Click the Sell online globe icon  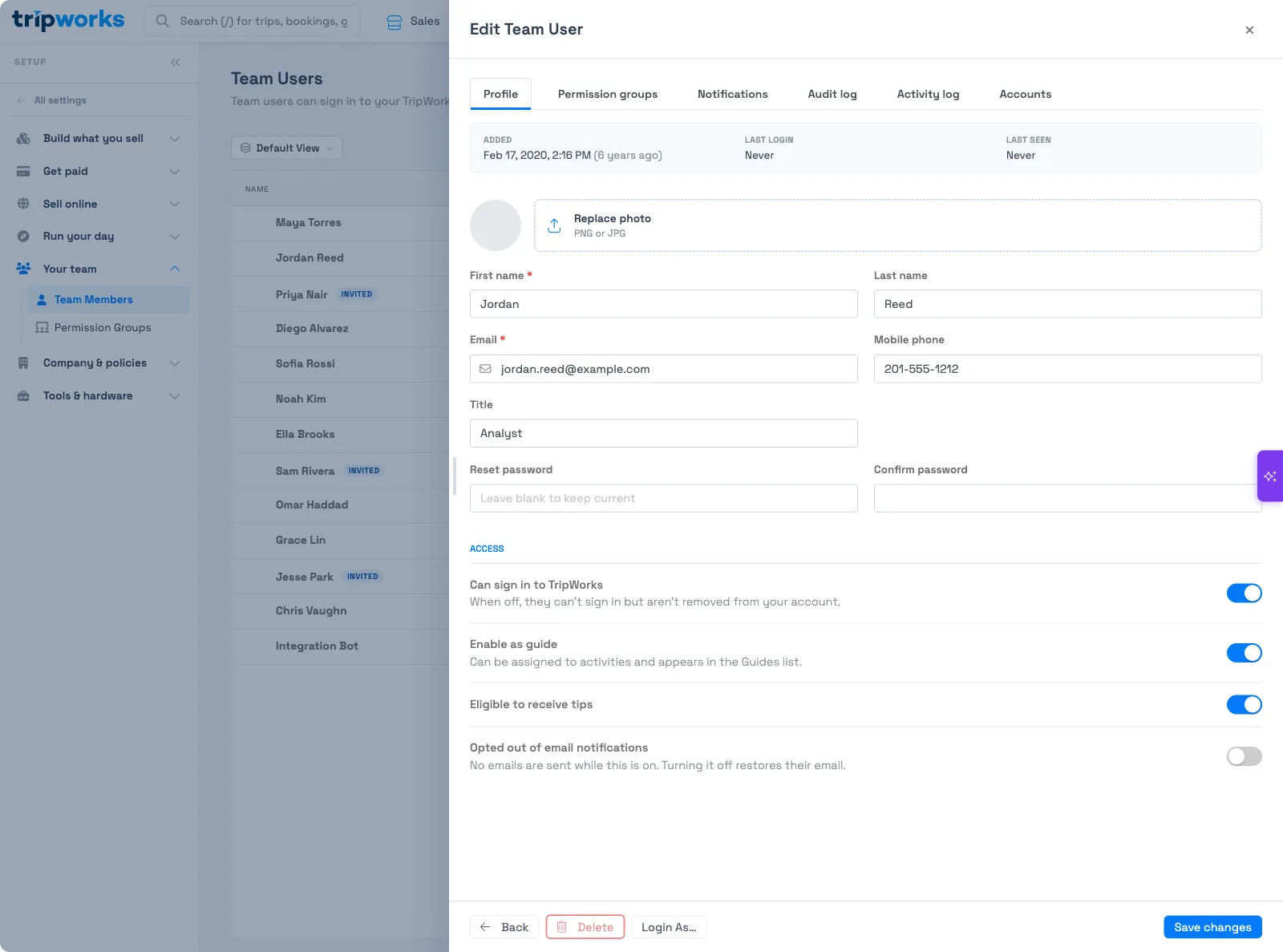[x=24, y=204]
